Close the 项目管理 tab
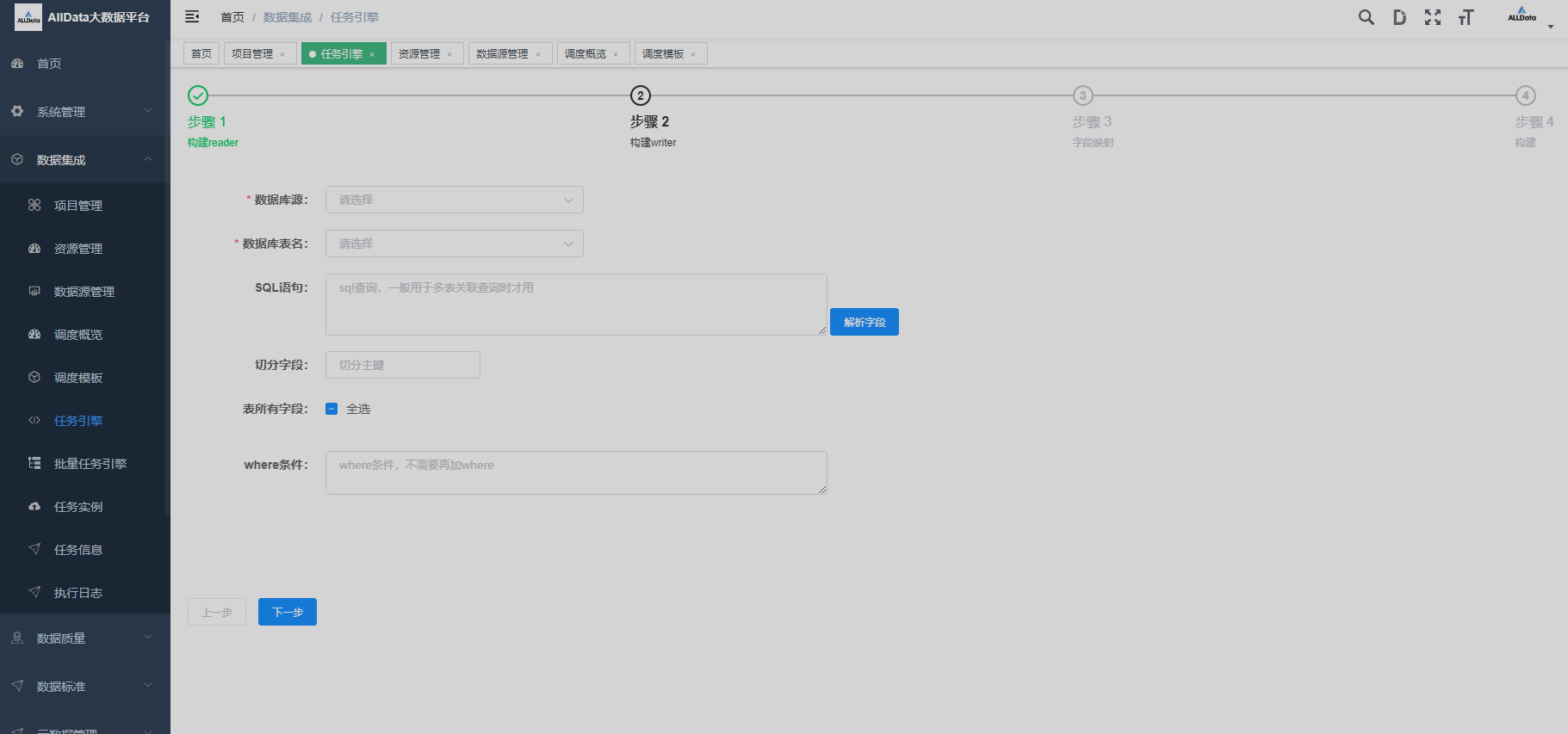Viewport: 1568px width, 734px height. (282, 54)
